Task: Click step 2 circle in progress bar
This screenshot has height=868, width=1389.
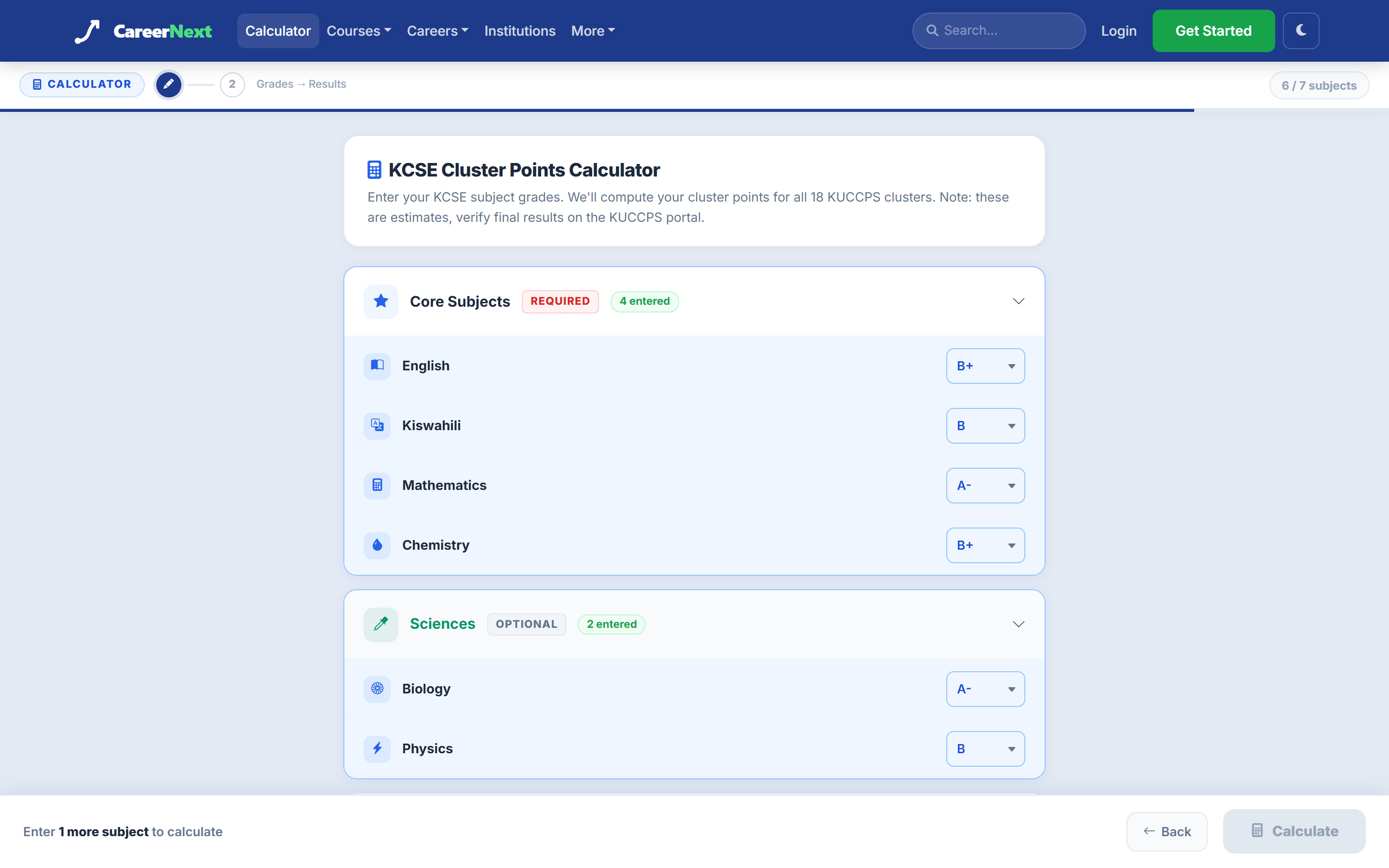Action: [x=232, y=84]
